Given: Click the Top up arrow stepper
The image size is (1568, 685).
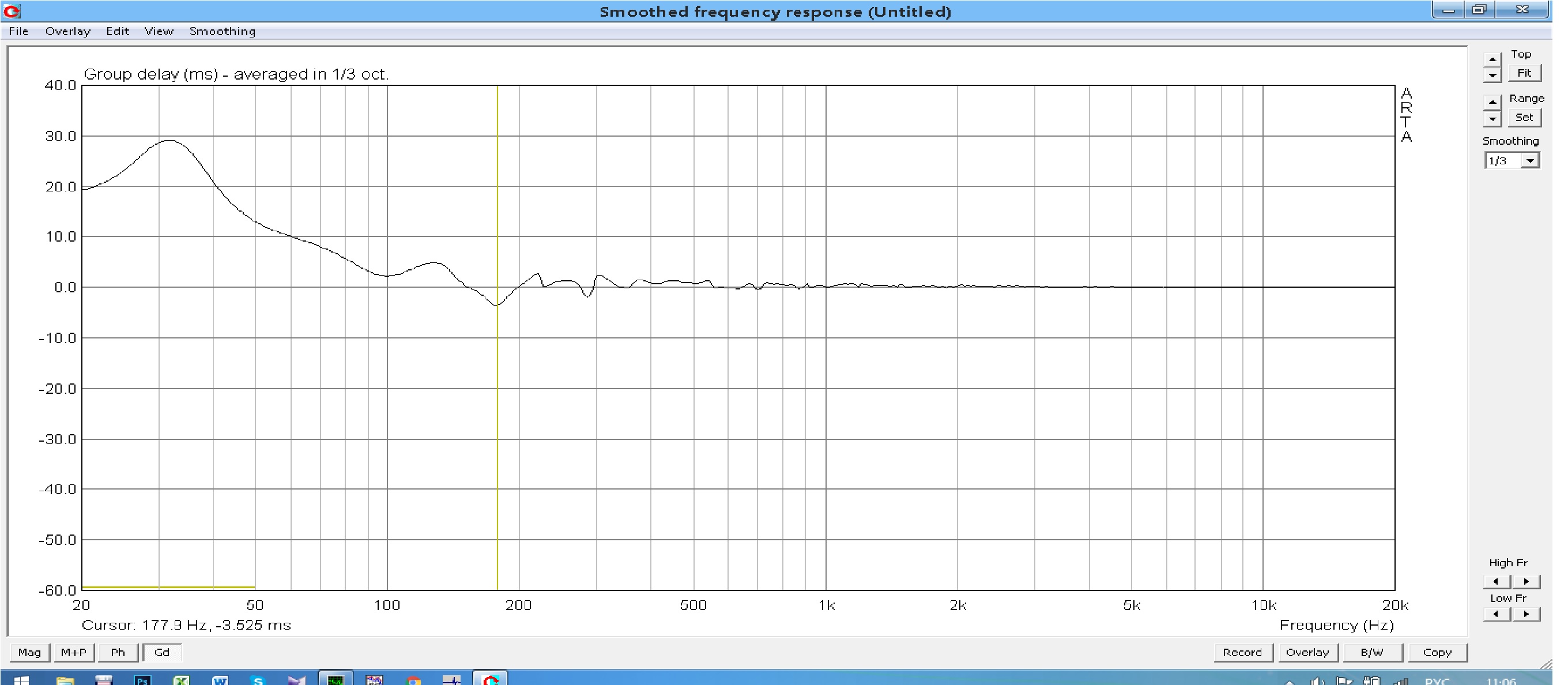Looking at the screenshot, I should point(1492,58).
